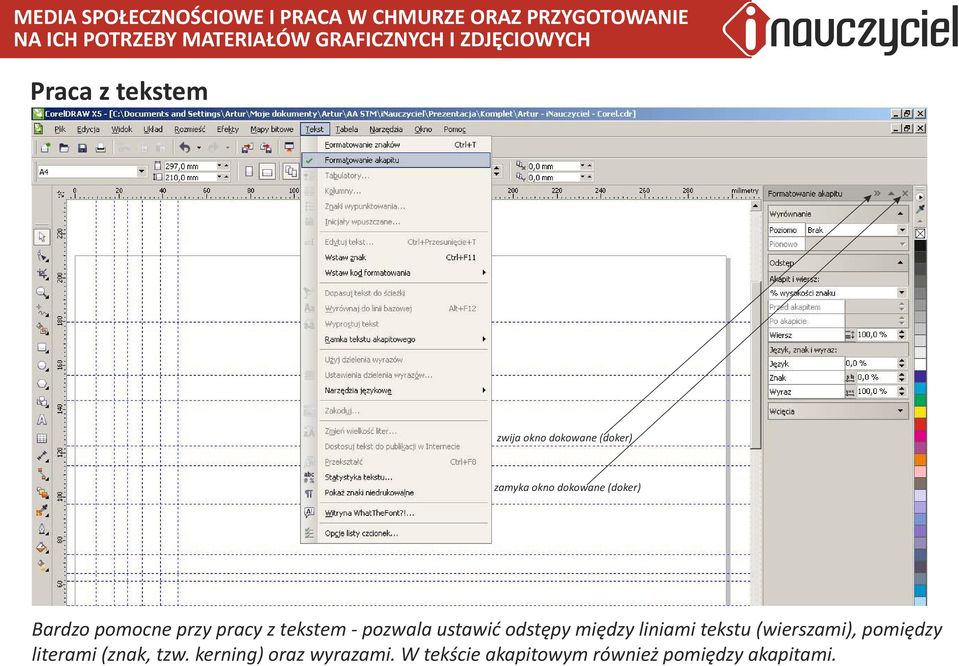This screenshot has width=959, height=666.
Task: Select the Outline pen tool
Action: coord(42,529)
